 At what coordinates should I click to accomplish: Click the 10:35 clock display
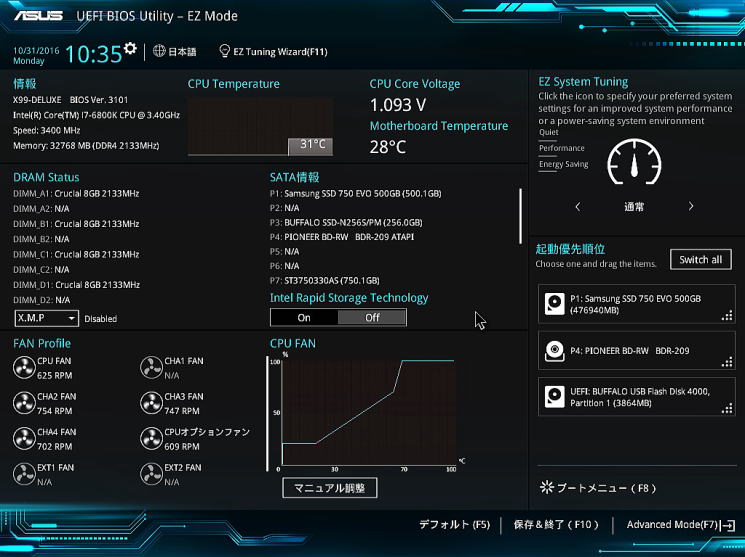click(94, 54)
